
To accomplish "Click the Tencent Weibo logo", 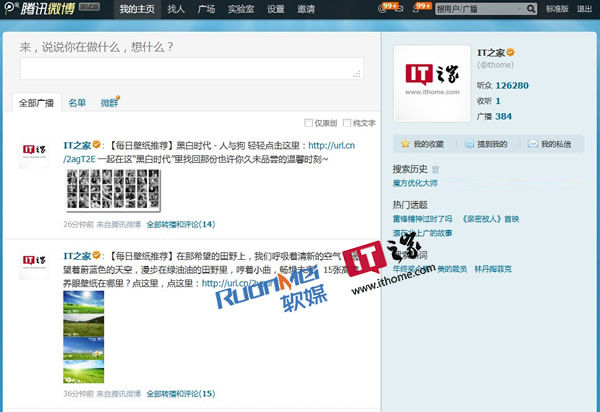I will click(40, 8).
